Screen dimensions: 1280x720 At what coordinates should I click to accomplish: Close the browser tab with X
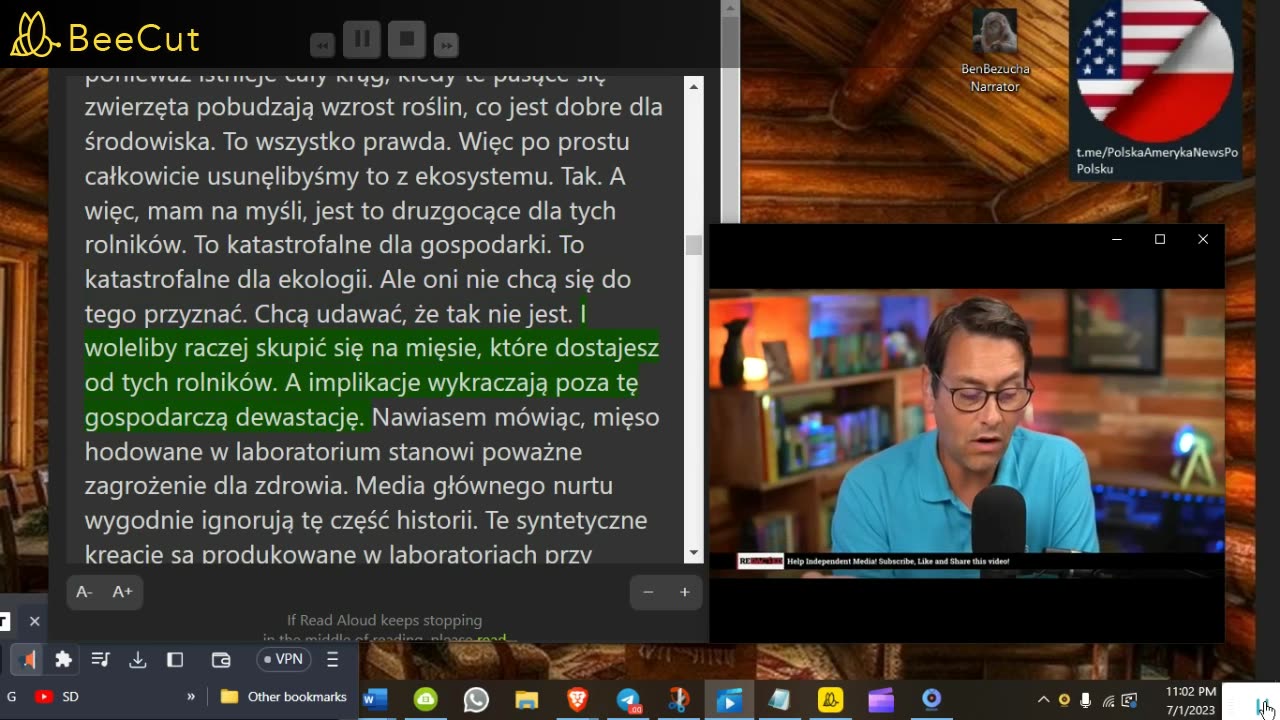click(34, 621)
